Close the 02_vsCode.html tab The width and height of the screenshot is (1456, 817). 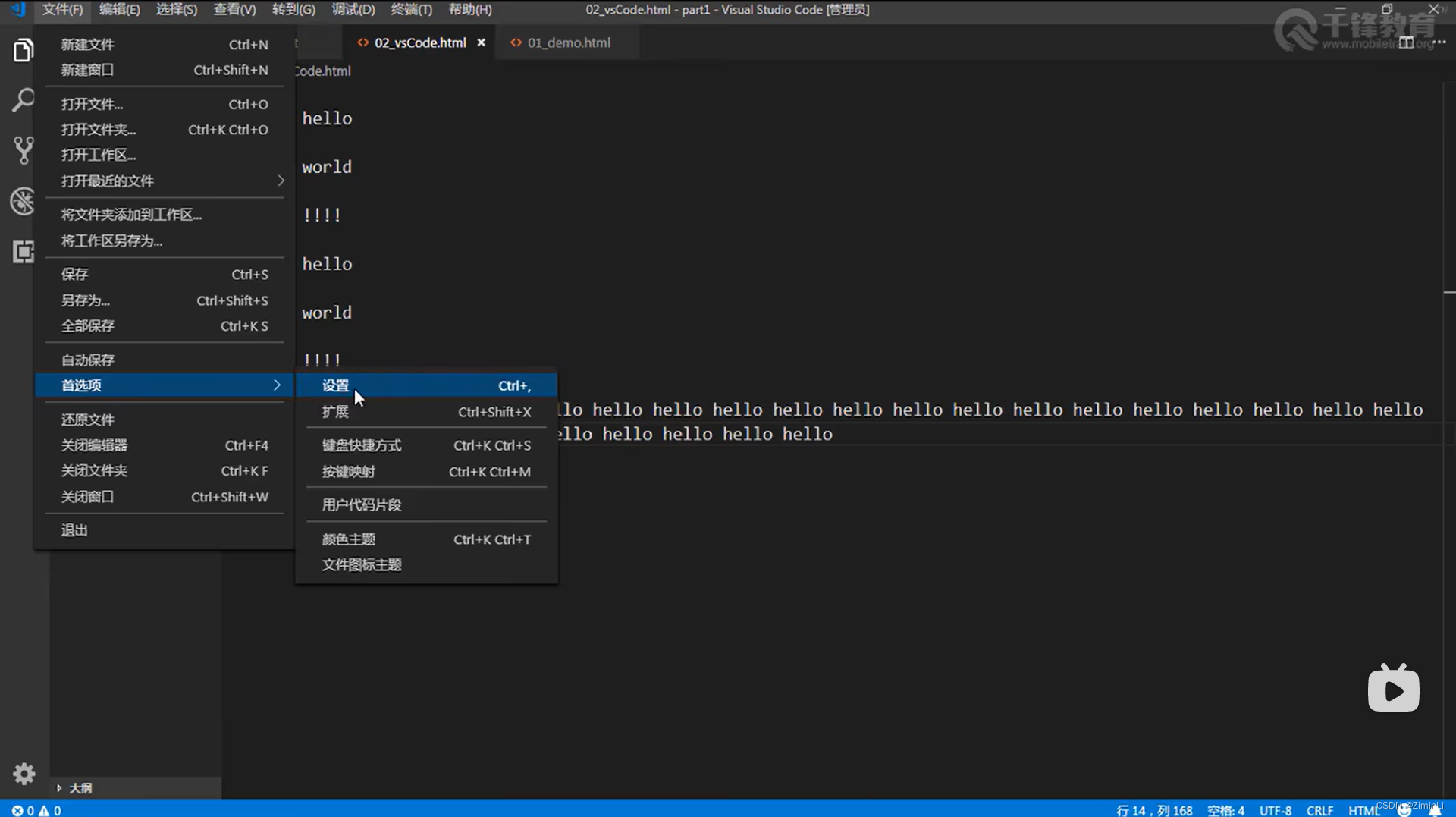[481, 42]
